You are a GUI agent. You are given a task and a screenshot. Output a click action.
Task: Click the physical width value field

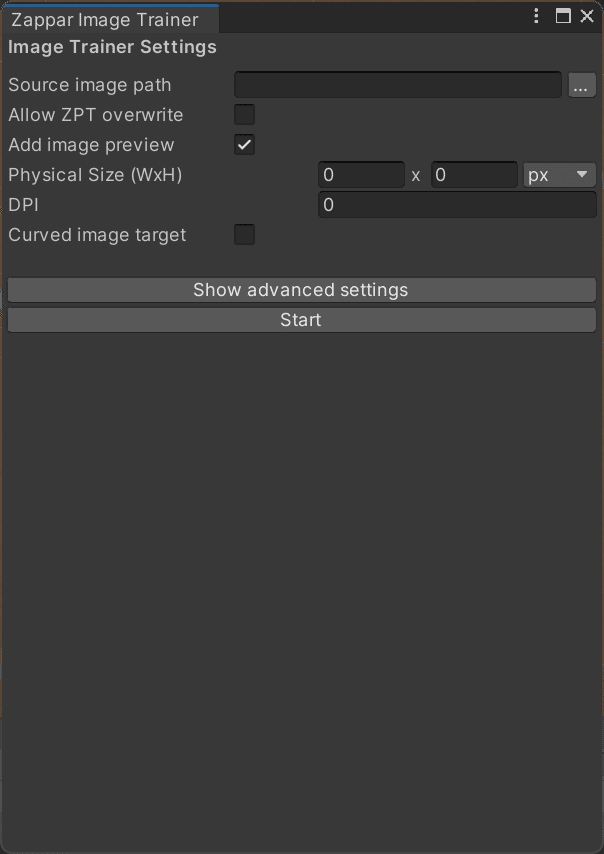[362, 174]
